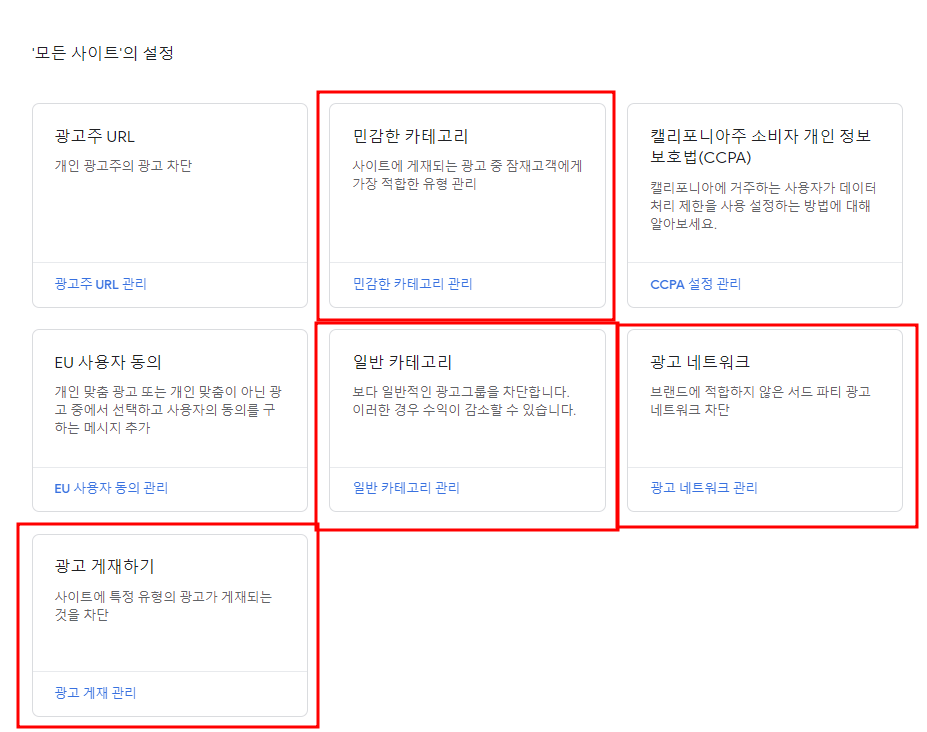This screenshot has height=732, width=927.
Task: Click 광고 네트워크 관리 link
Action: (x=704, y=488)
